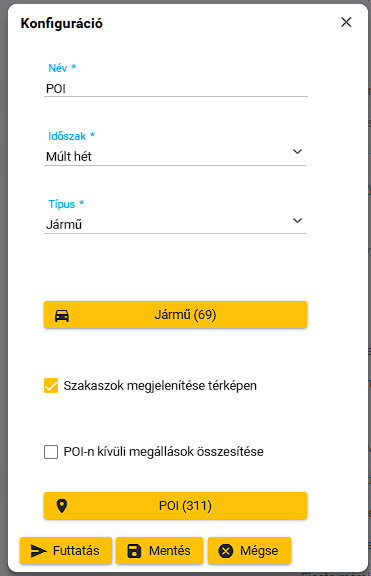Open the Jármű type selection field
The height and width of the screenshot is (576, 371).
tap(175, 224)
